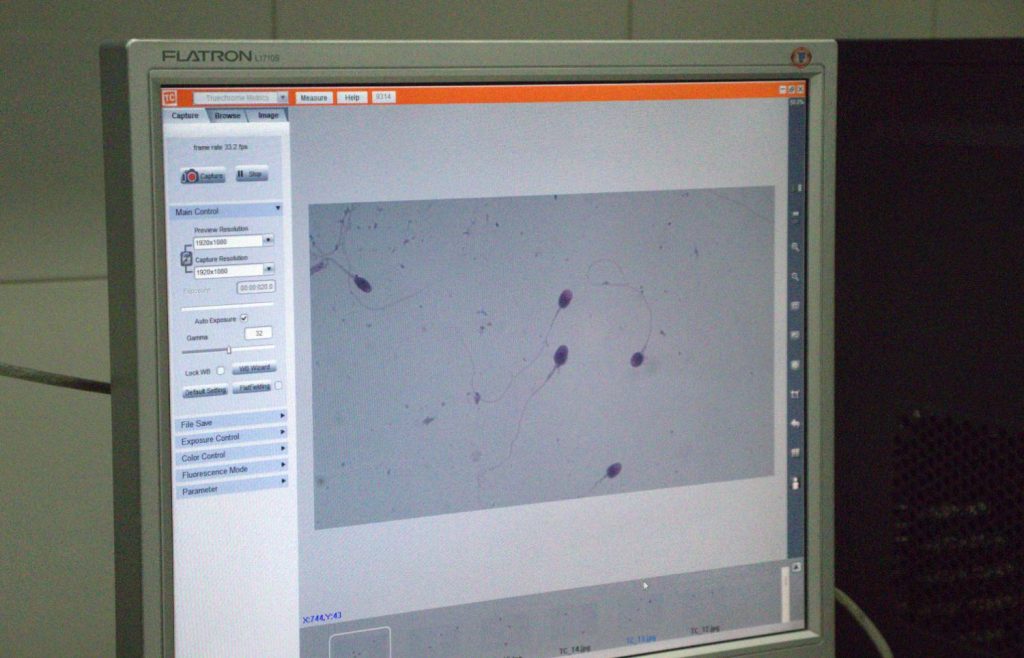
Task: Click the frame rate 33.2 fps text
Action: coord(220,148)
